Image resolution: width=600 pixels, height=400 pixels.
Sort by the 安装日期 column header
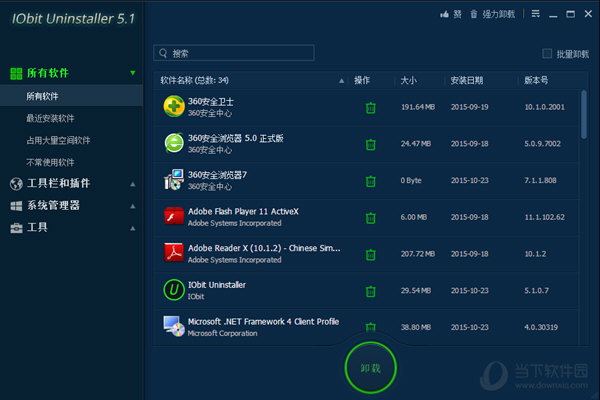tap(467, 80)
